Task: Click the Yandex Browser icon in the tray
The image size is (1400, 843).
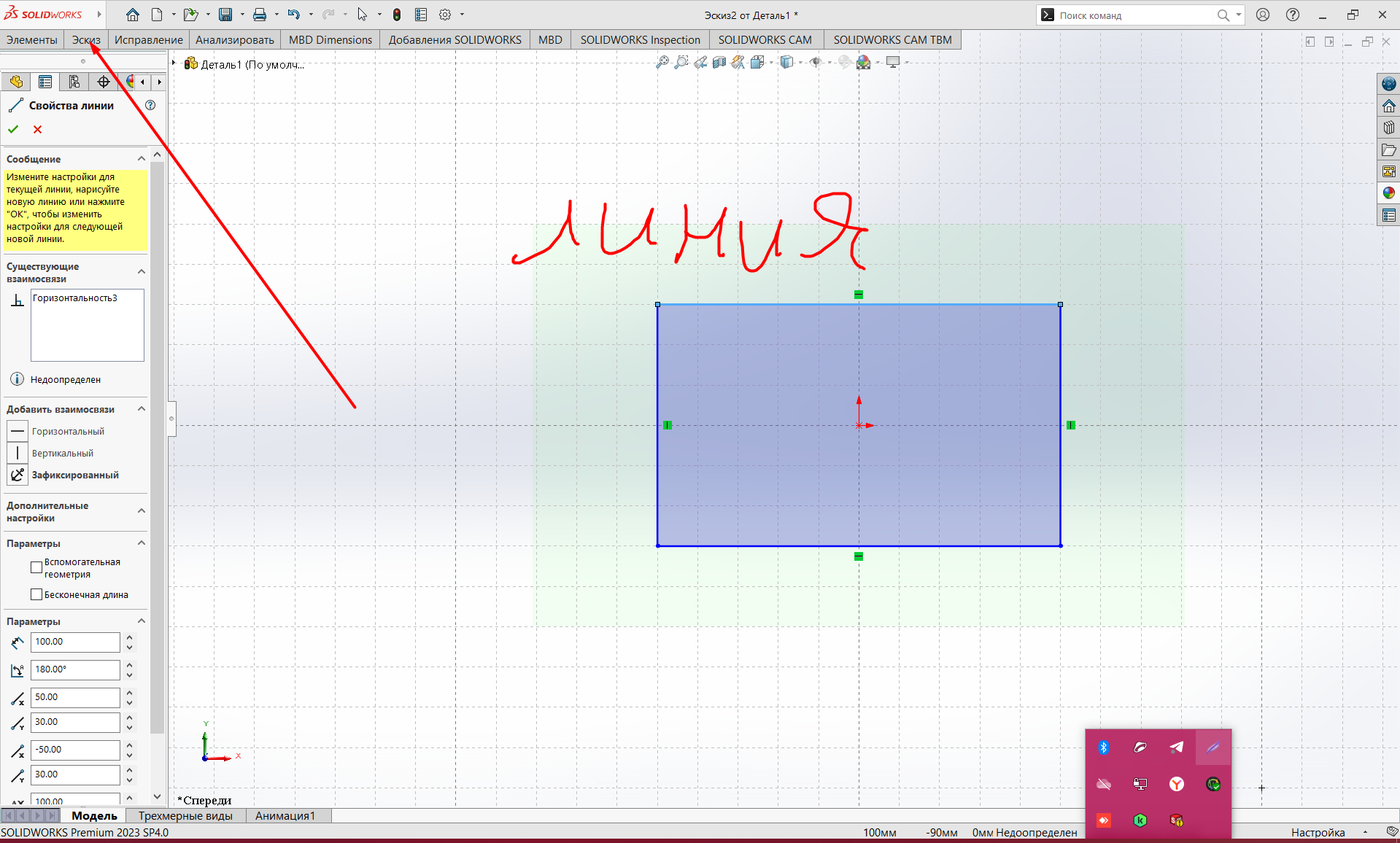Action: (1177, 784)
